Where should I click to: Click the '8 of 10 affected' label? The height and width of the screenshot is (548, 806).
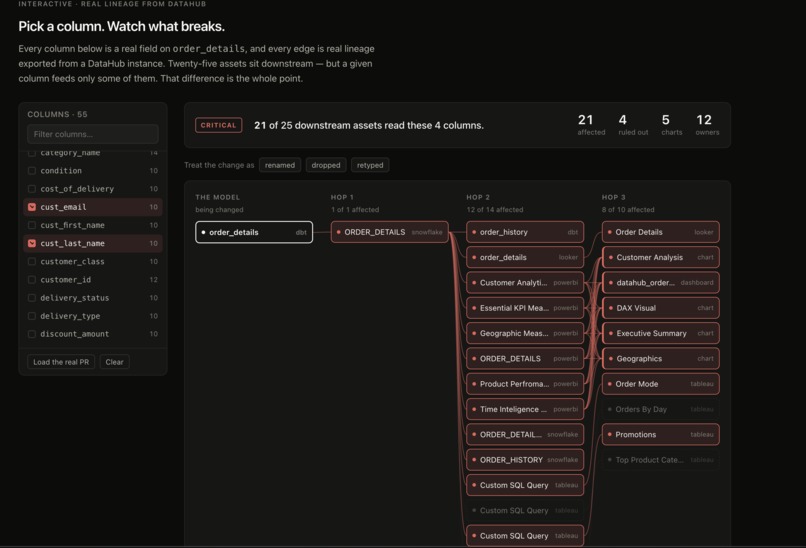628,210
